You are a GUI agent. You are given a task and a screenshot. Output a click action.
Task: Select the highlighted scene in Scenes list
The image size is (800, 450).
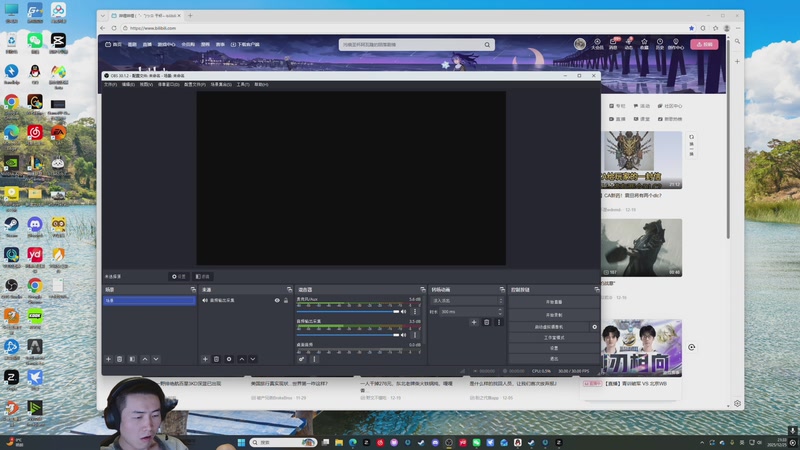tap(149, 301)
